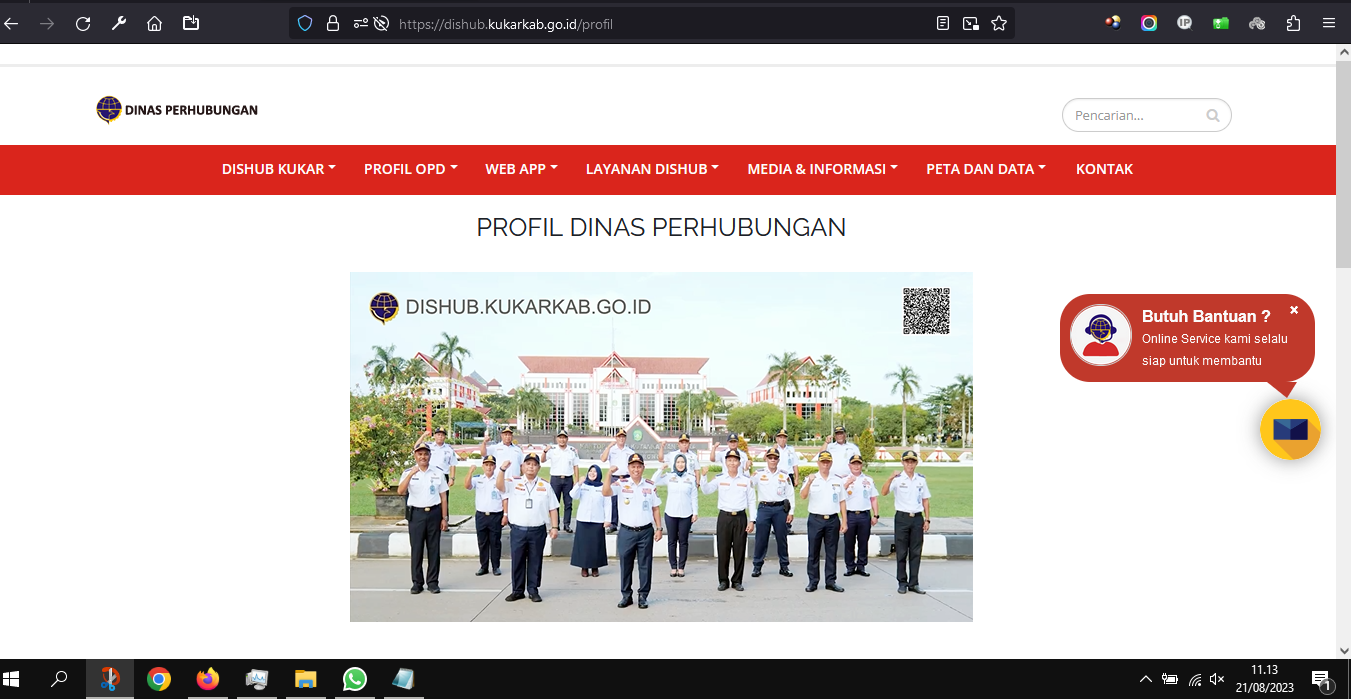Bookmark this page with the star icon
This screenshot has height=699, width=1351.
[x=998, y=23]
